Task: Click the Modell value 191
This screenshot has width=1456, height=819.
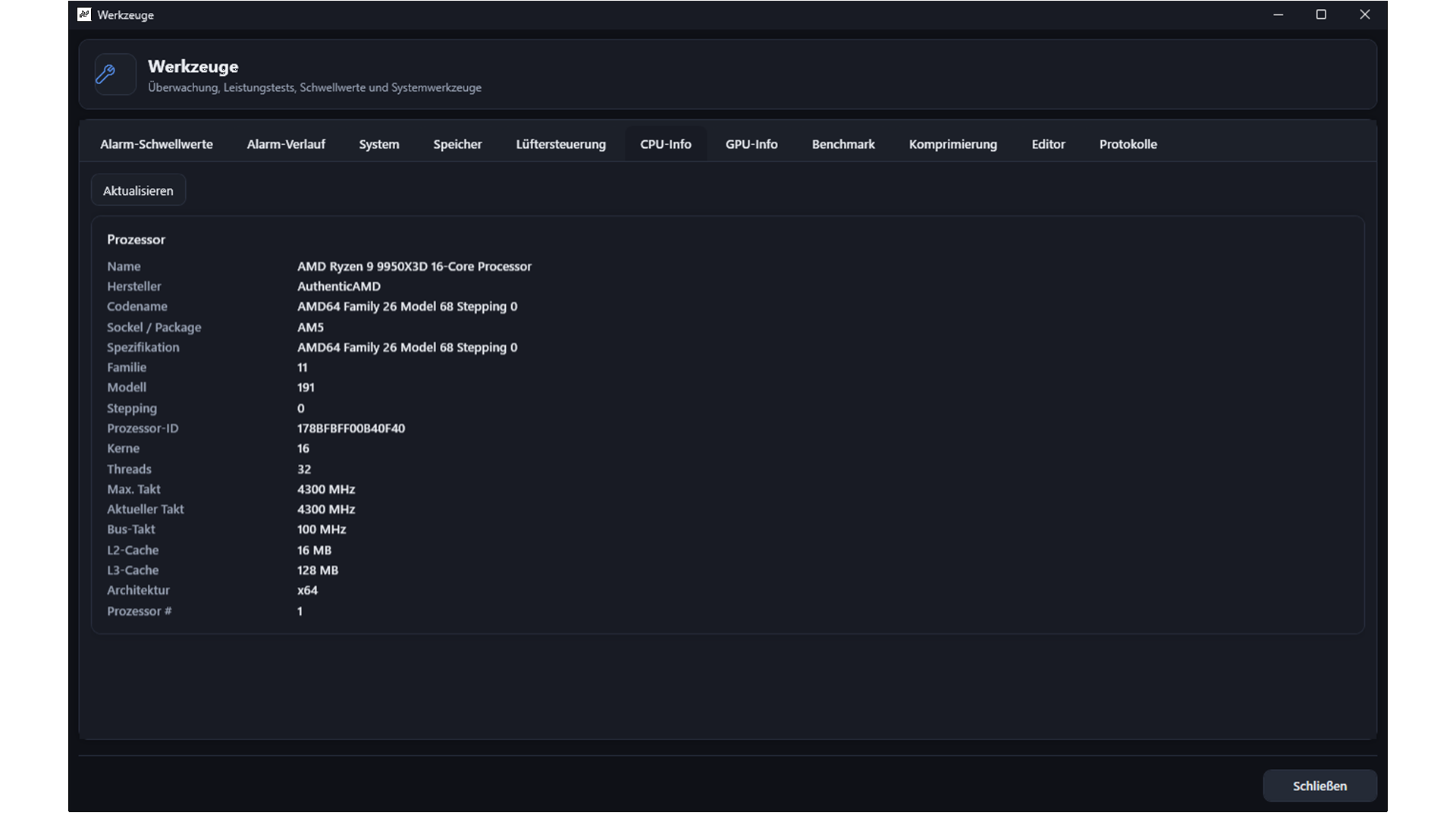Action: click(306, 388)
